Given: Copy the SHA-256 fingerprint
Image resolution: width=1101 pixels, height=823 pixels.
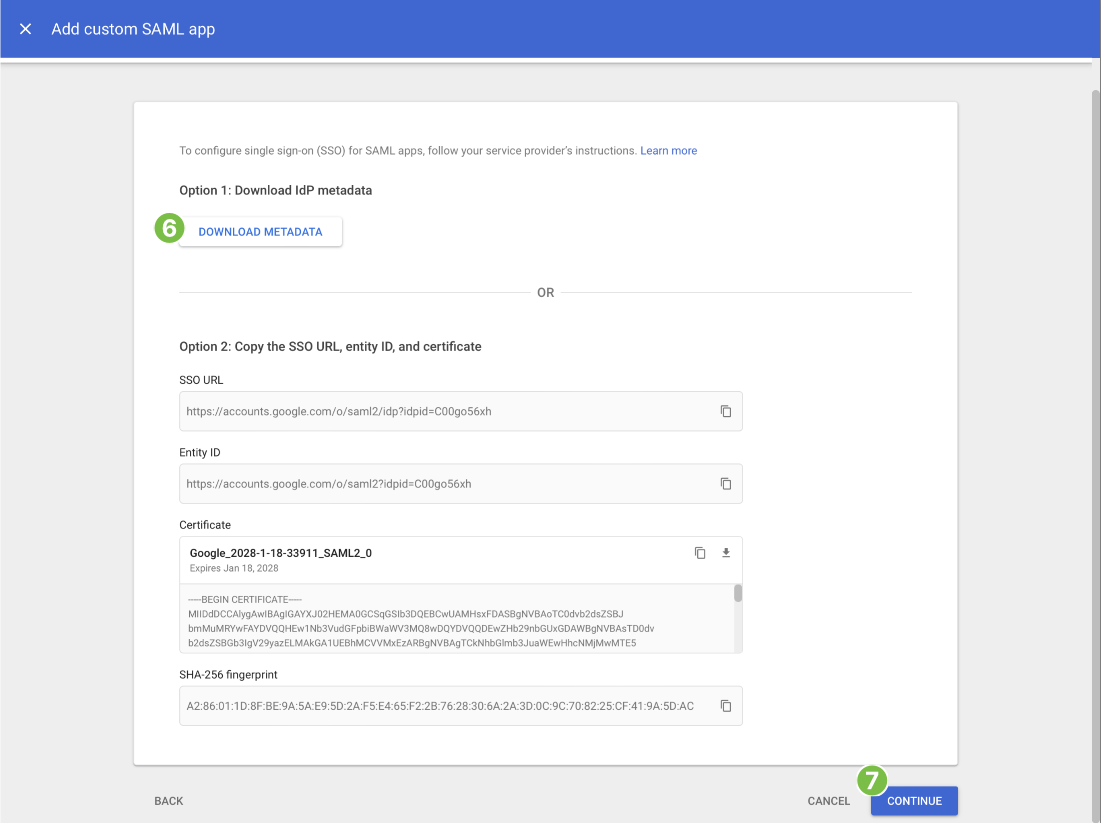Looking at the screenshot, I should tap(725, 706).
